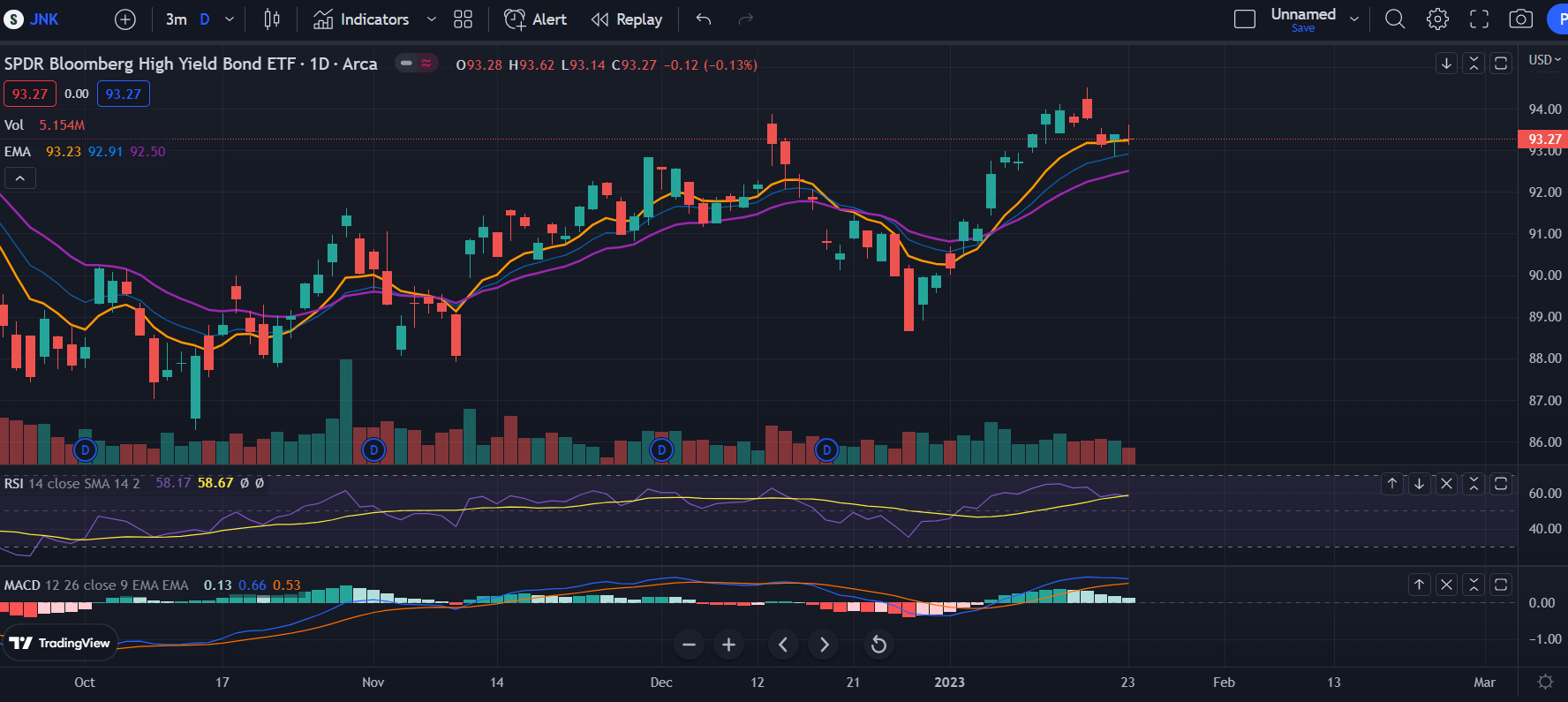Open the USD currency dropdown
This screenshot has height=702, width=1568.
pos(1544,60)
